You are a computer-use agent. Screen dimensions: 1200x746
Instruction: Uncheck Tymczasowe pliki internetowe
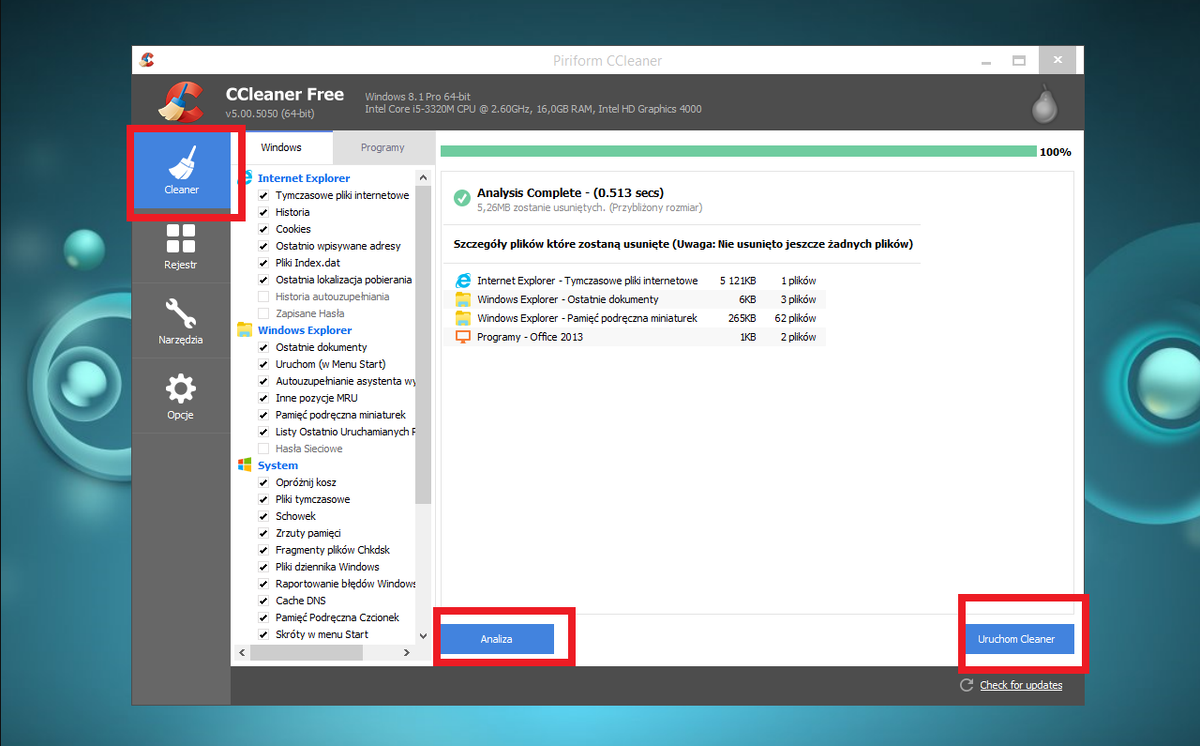(x=264, y=195)
